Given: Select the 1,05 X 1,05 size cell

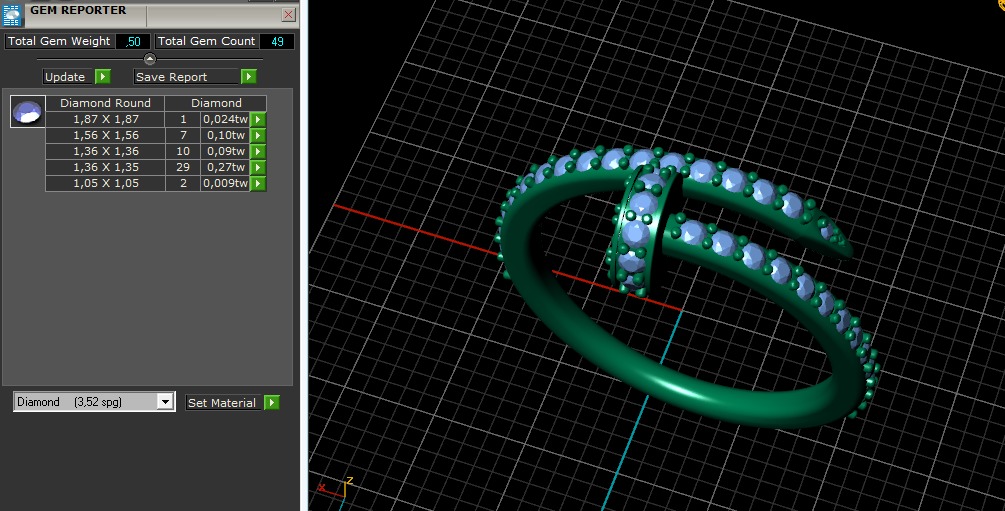Looking at the screenshot, I should point(105,183).
